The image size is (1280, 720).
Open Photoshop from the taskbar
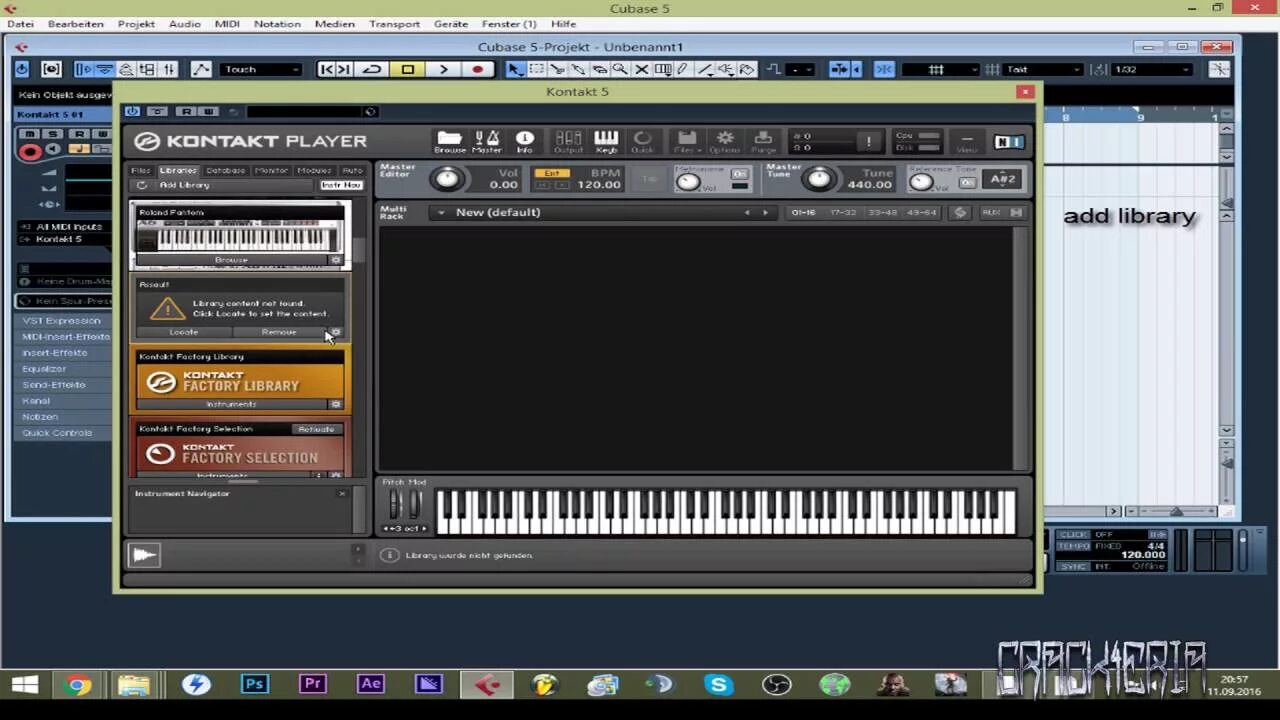(x=254, y=685)
